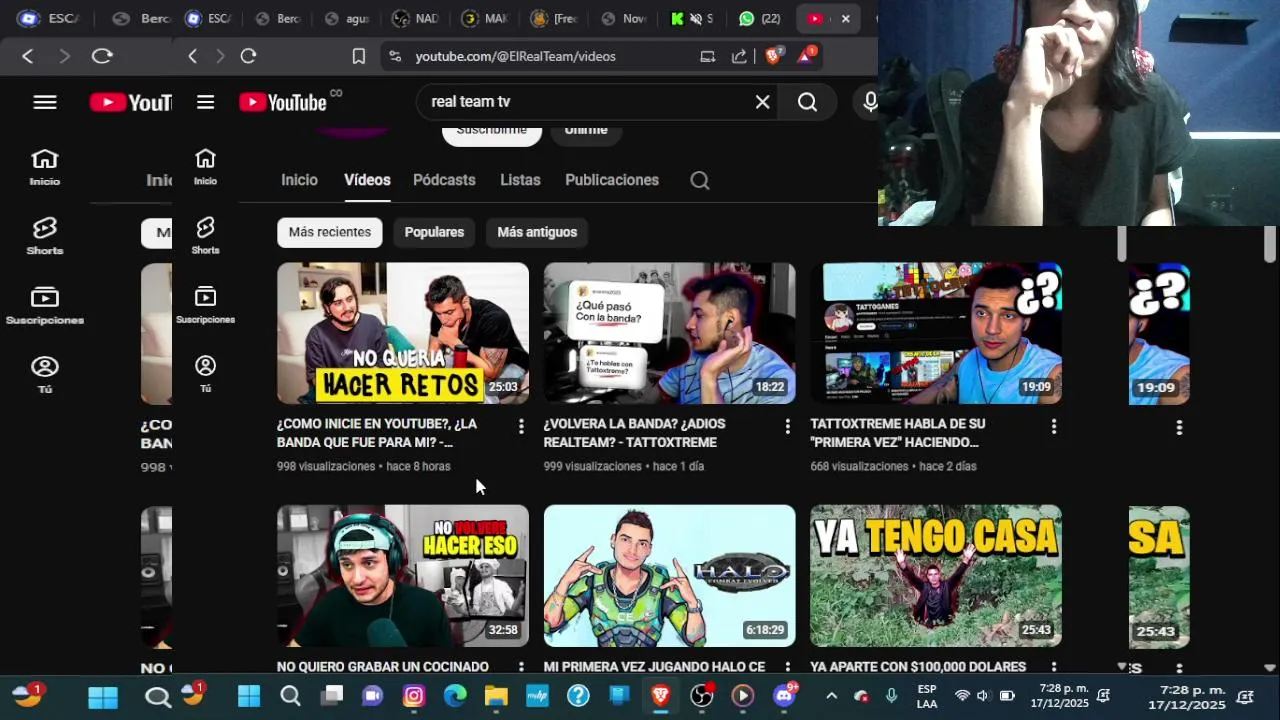This screenshot has width=1280, height=720.
Task: Close the active YouTube browser tab
Action: tap(846, 19)
